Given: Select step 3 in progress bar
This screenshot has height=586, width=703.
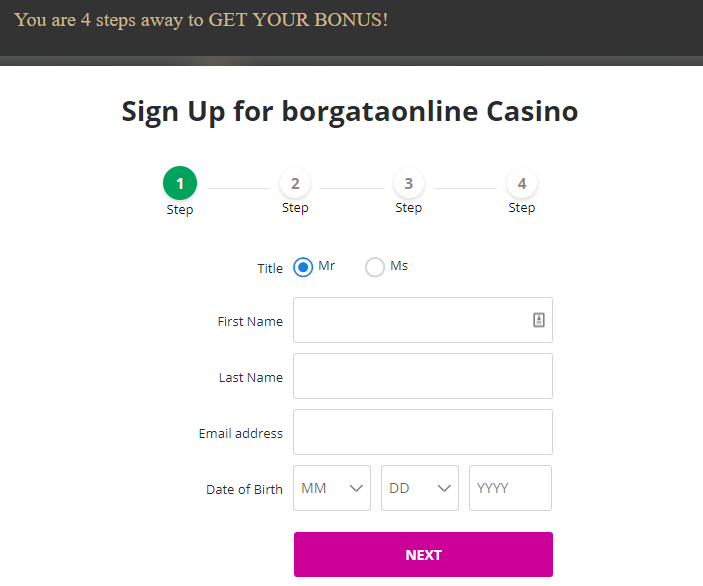Looking at the screenshot, I should (408, 184).
